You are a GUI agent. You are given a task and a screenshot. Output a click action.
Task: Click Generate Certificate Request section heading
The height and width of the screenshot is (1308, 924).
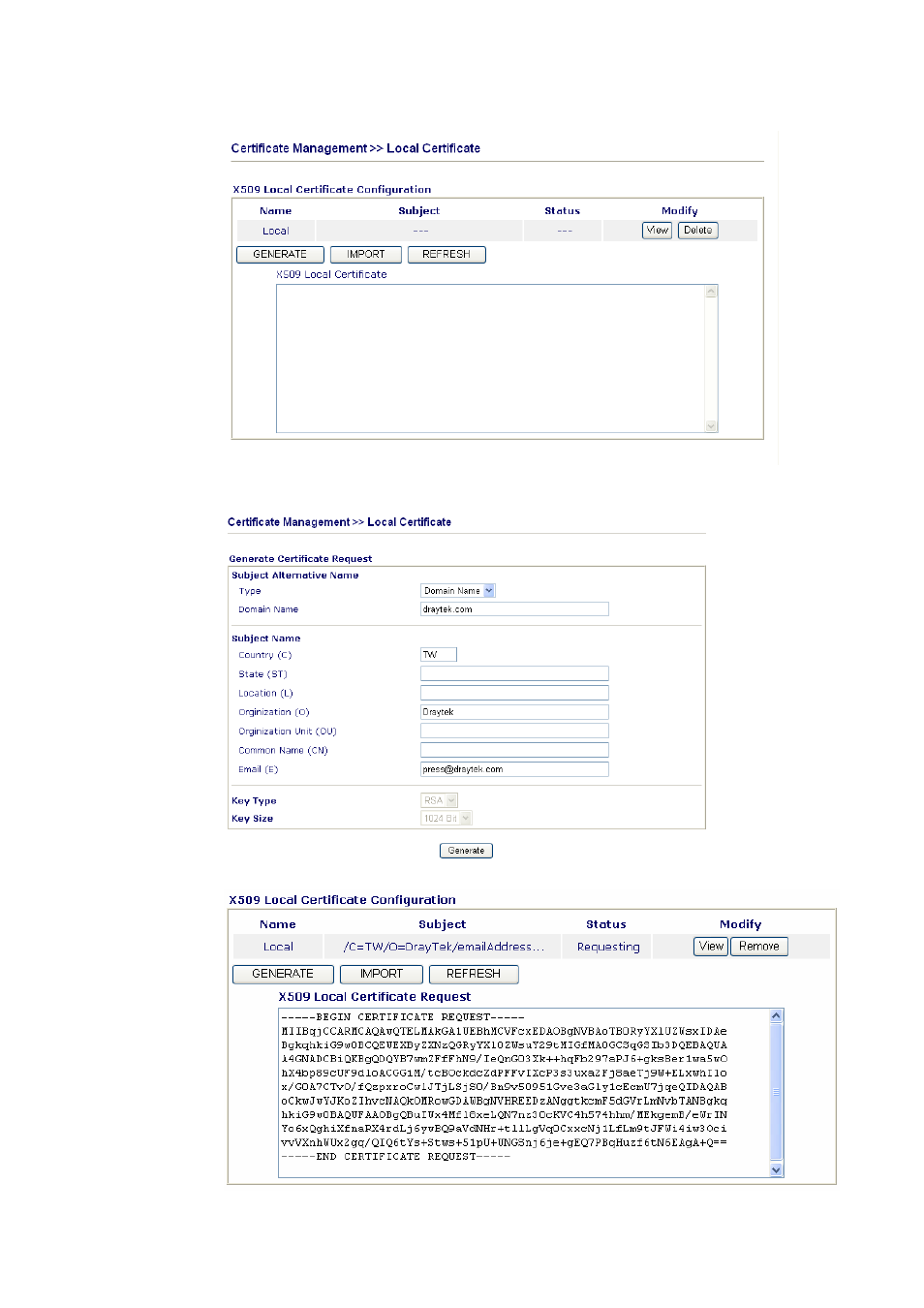coord(300,559)
